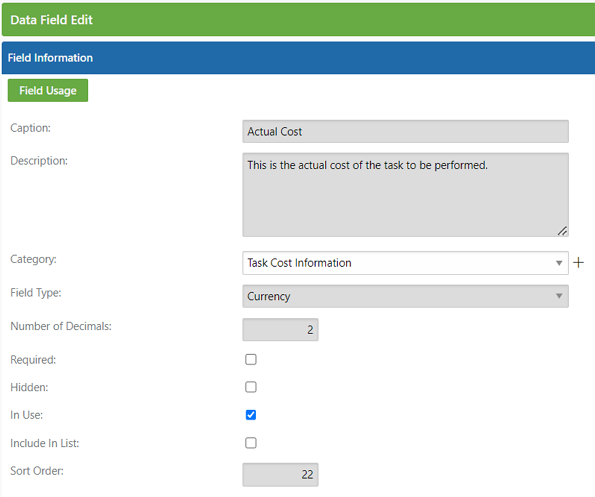
Task: Click the Include In List label
Action: coord(45,443)
